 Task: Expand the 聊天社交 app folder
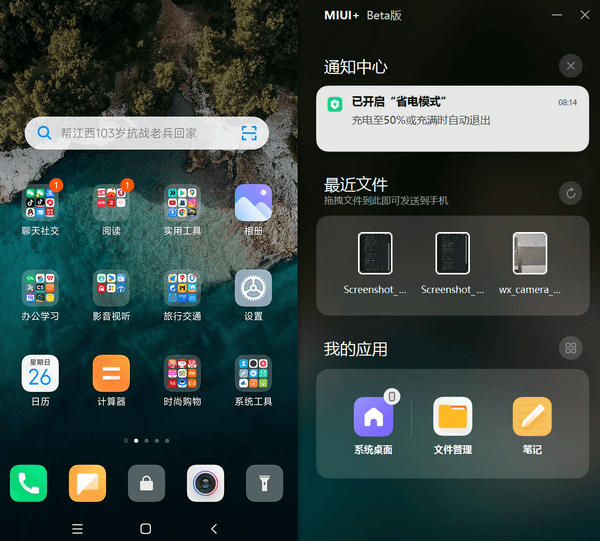click(x=40, y=203)
